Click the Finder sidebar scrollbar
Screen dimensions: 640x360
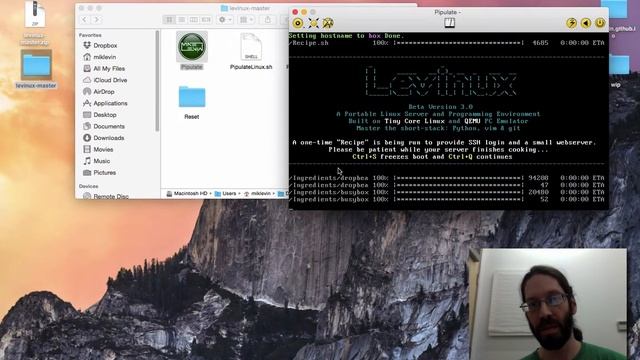[x=157, y=81]
